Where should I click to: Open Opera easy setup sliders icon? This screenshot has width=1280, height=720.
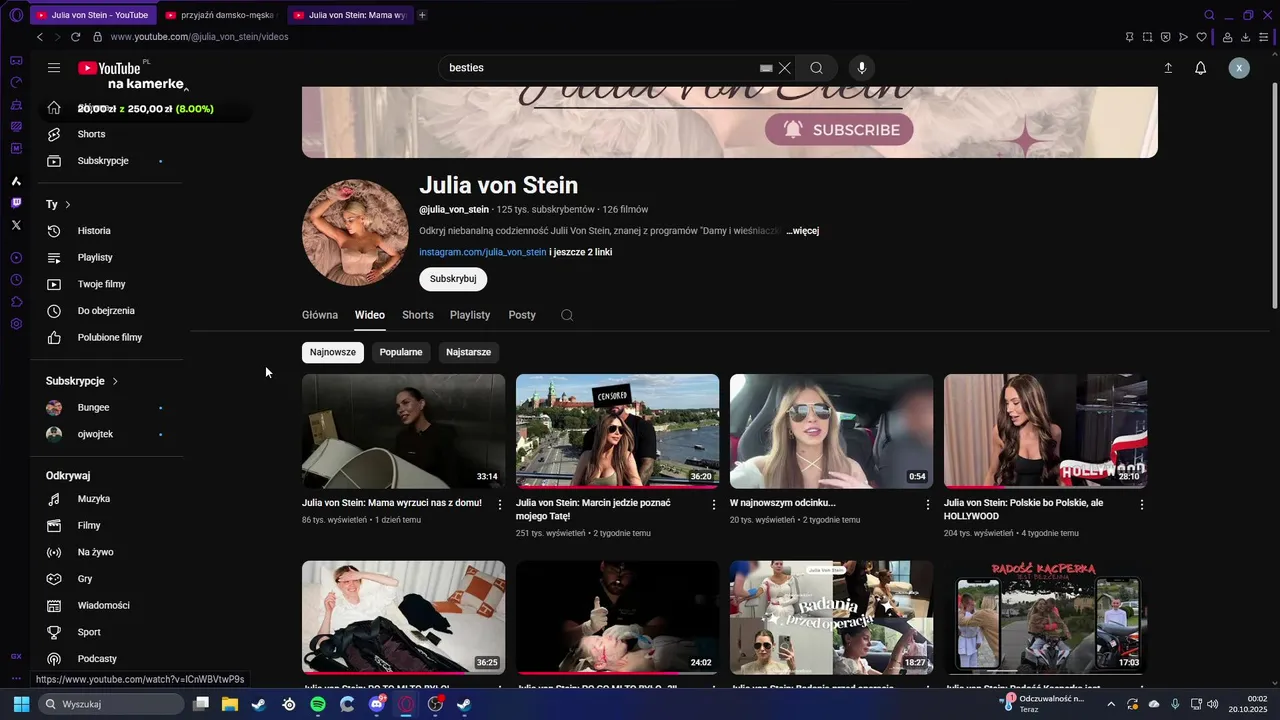point(1264,37)
